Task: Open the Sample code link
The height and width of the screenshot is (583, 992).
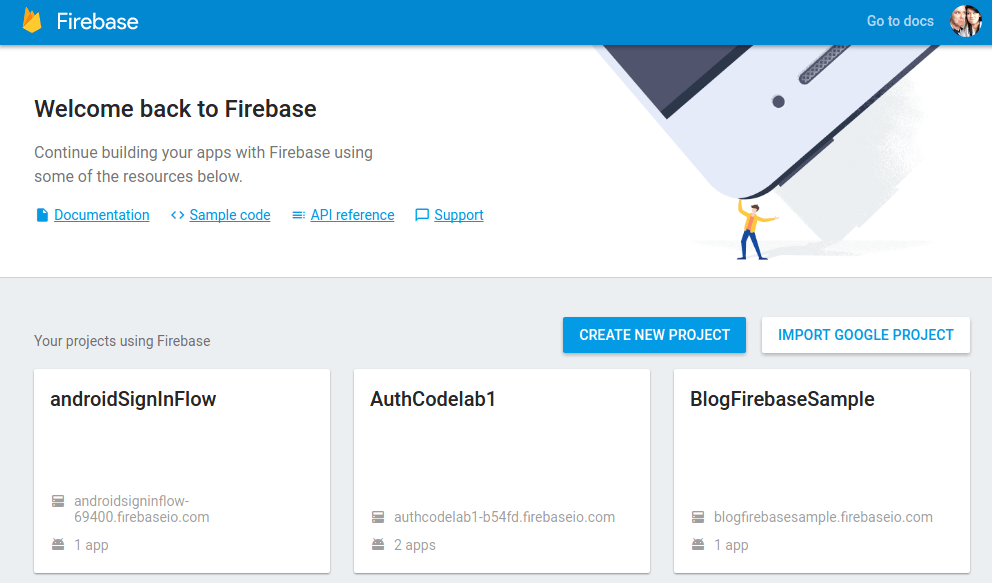Action: pyautogui.click(x=230, y=215)
